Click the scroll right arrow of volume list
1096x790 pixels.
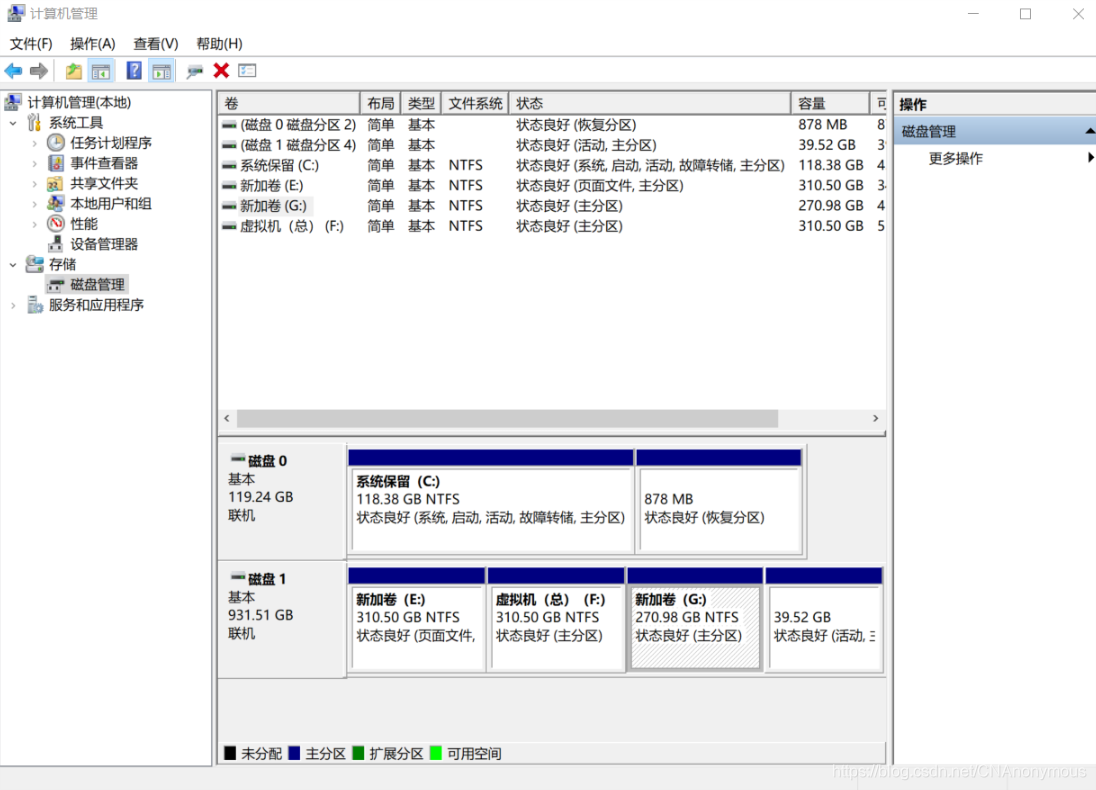875,418
